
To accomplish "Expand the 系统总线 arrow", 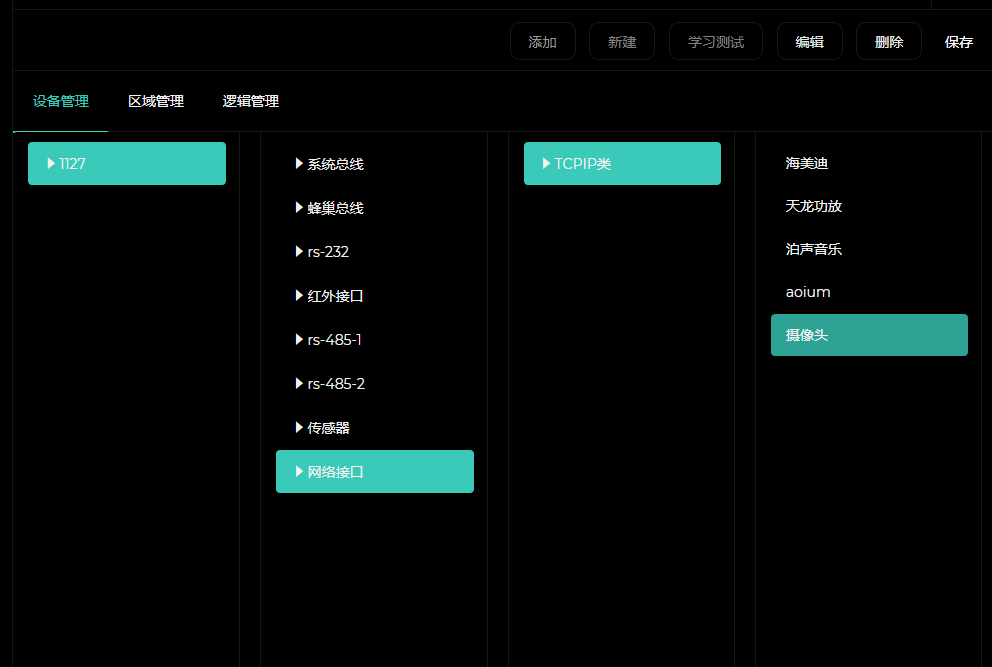I will pyautogui.click(x=299, y=163).
